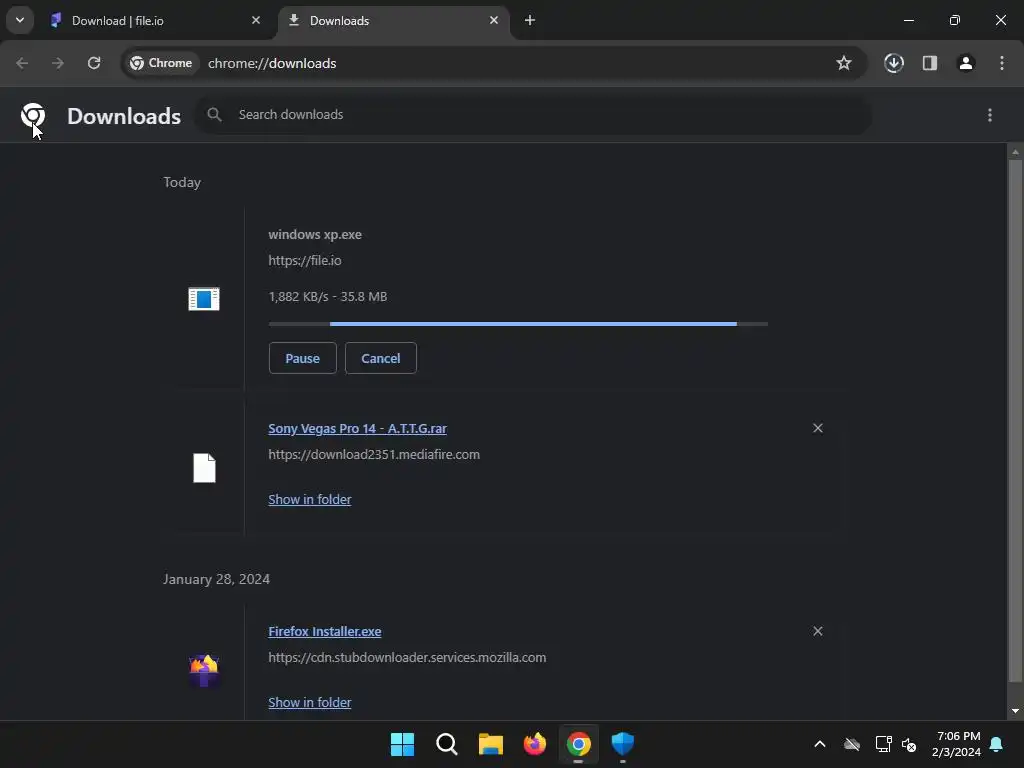Close the Downloads tab
Screen dimensions: 1024x768
[x=494, y=20]
